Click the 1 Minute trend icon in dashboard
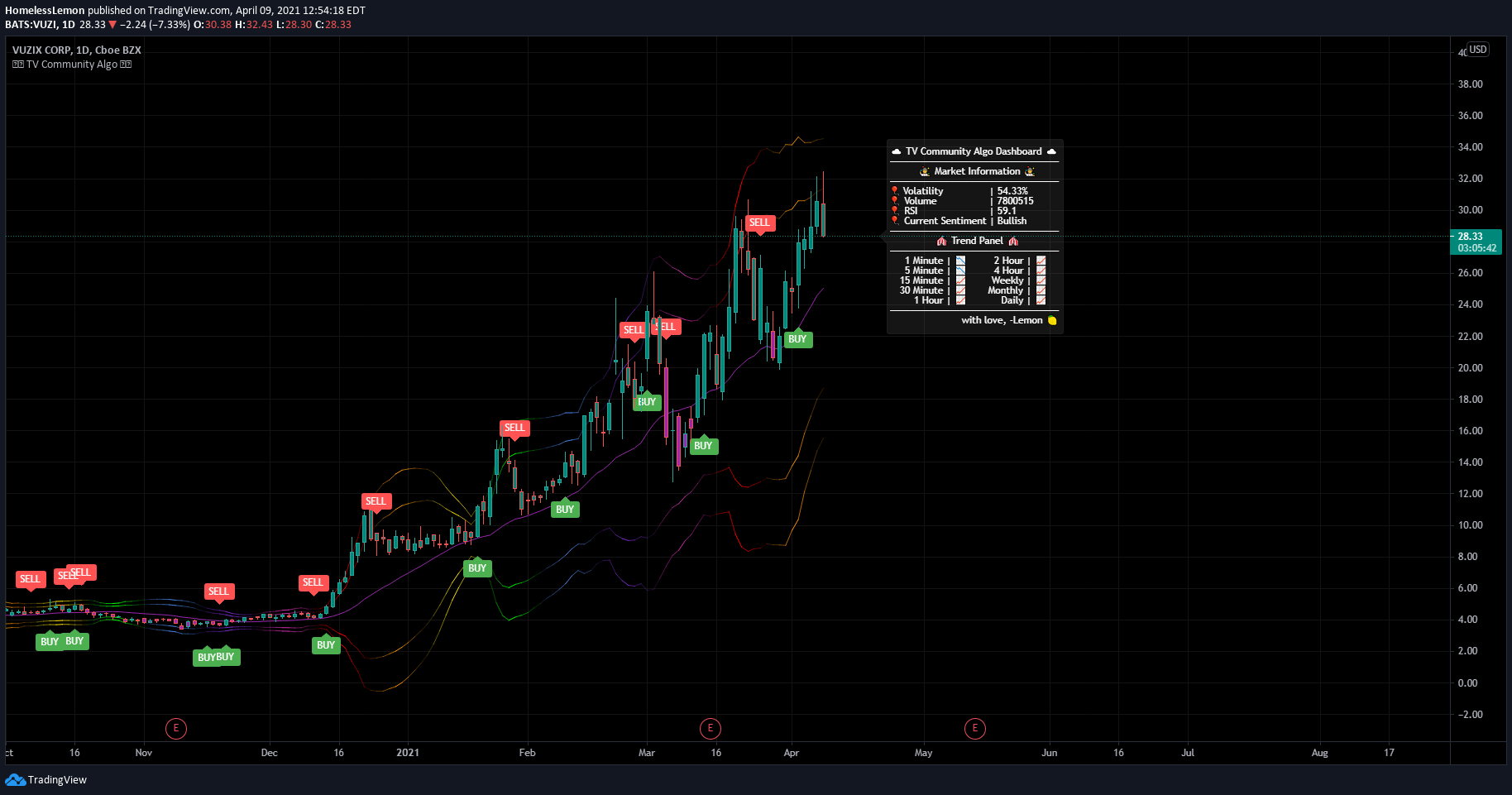 point(960,261)
